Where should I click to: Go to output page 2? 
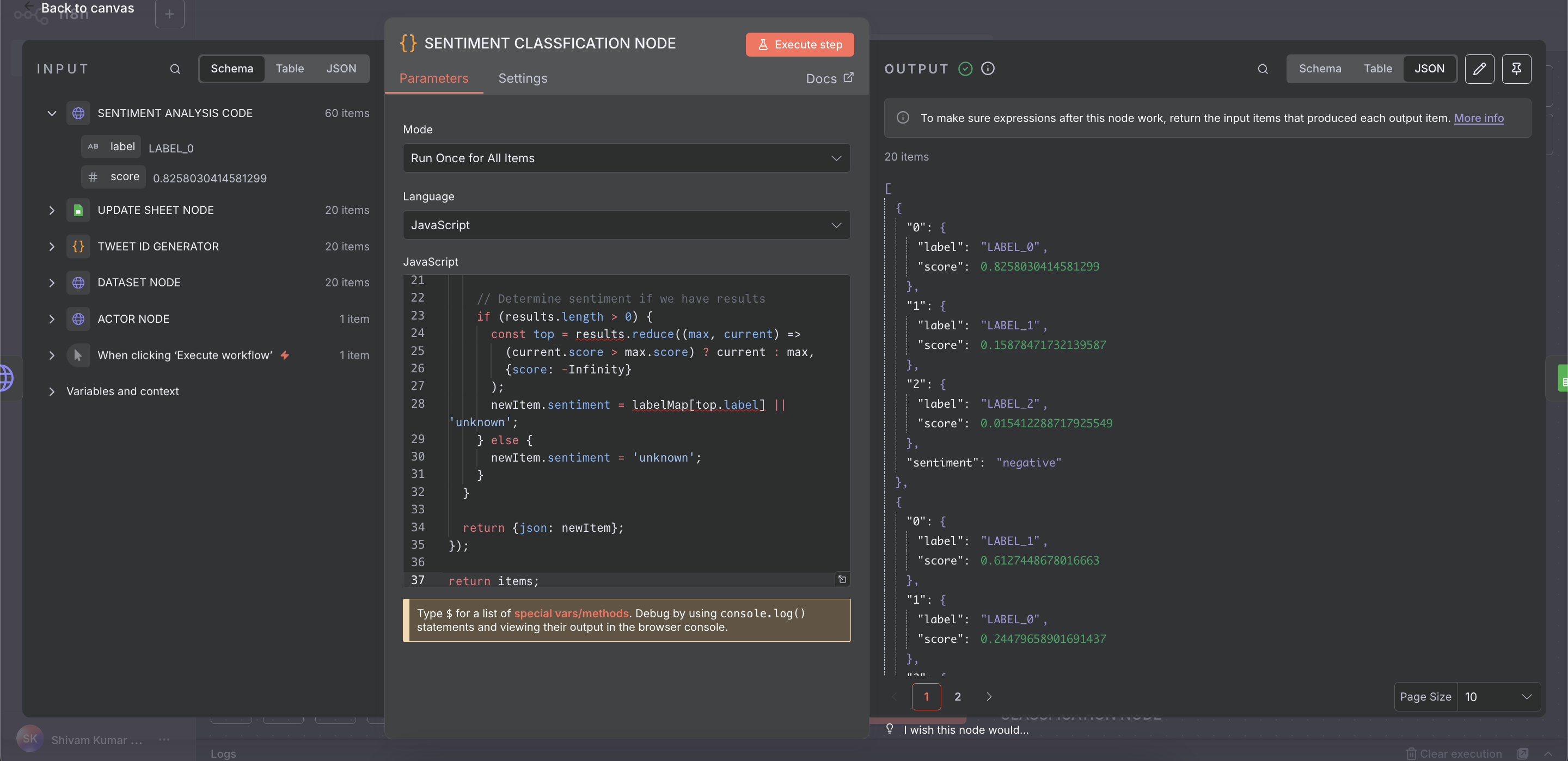(x=958, y=696)
